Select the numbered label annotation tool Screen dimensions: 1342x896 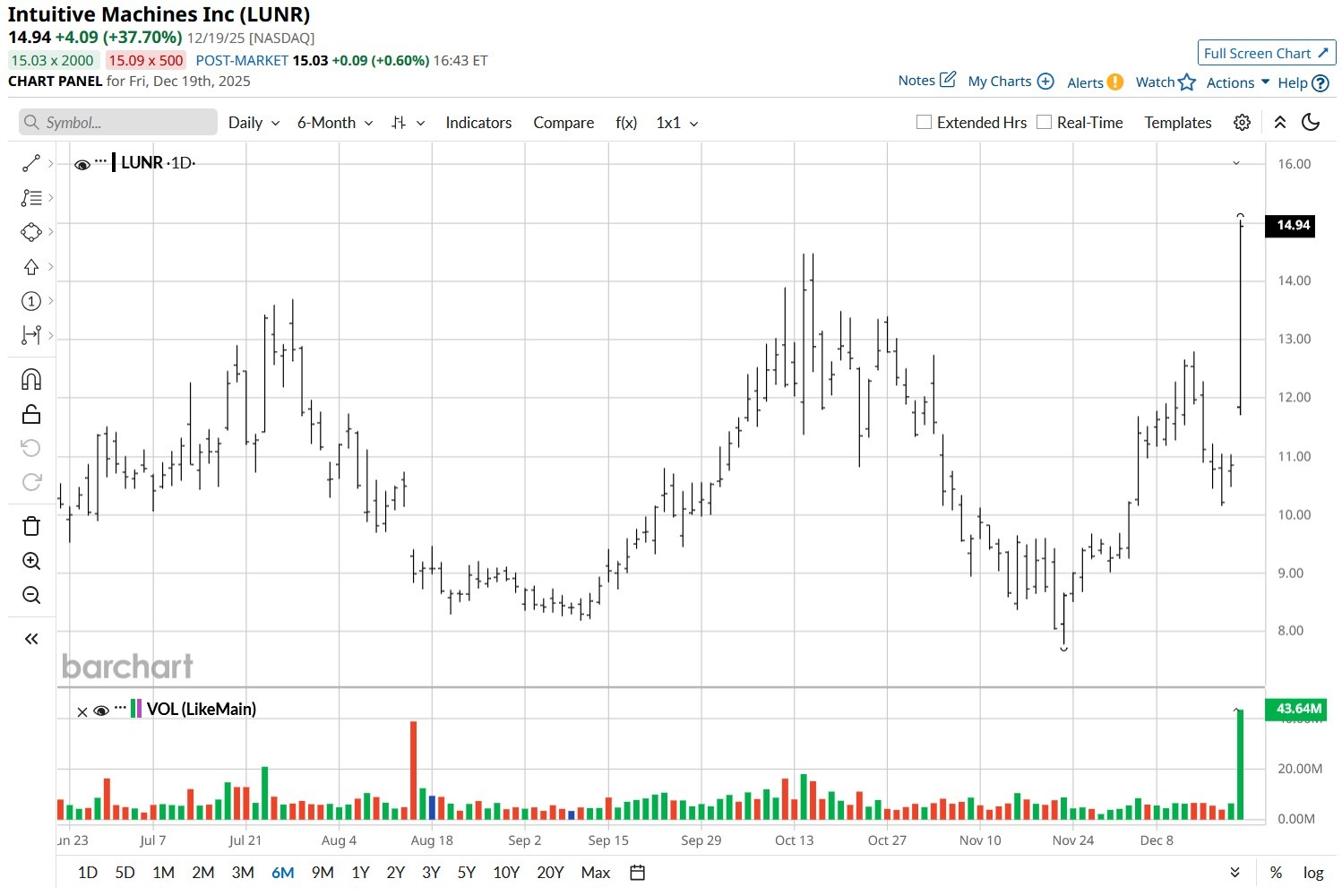point(31,301)
